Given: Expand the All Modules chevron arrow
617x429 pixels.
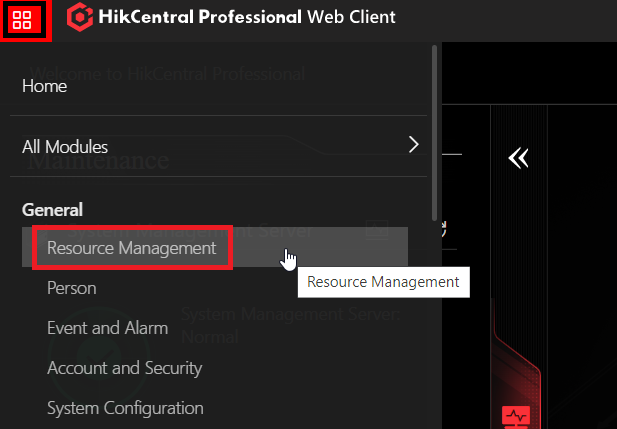Looking at the screenshot, I should click(414, 145).
